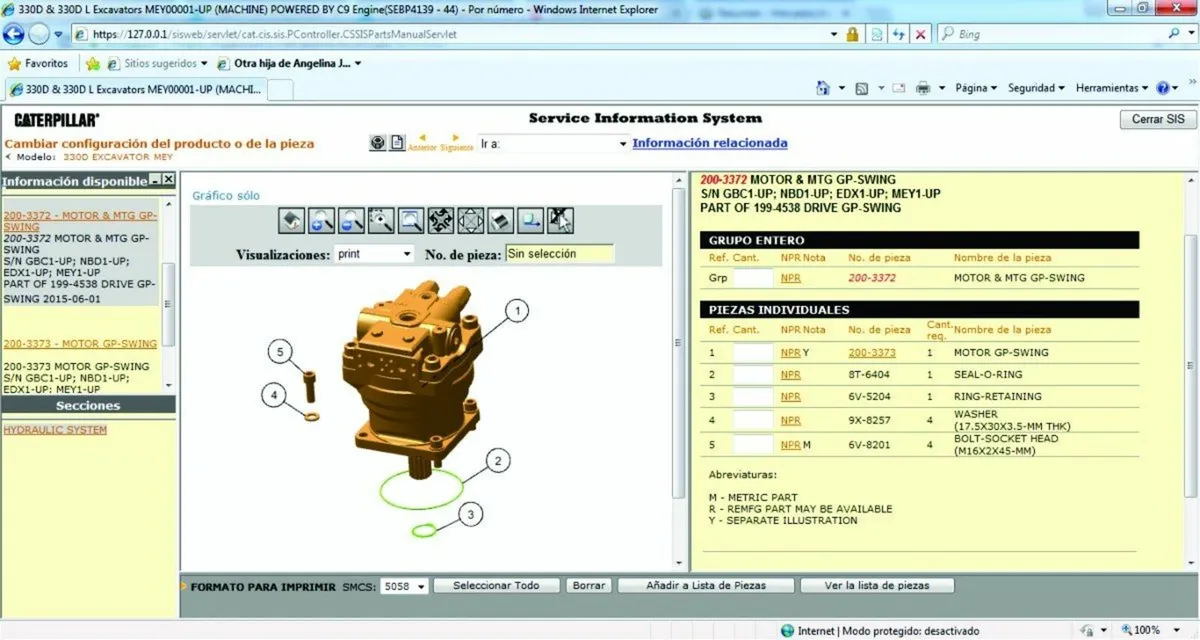
Task: Close the Información disponible panel
Action: [169, 180]
